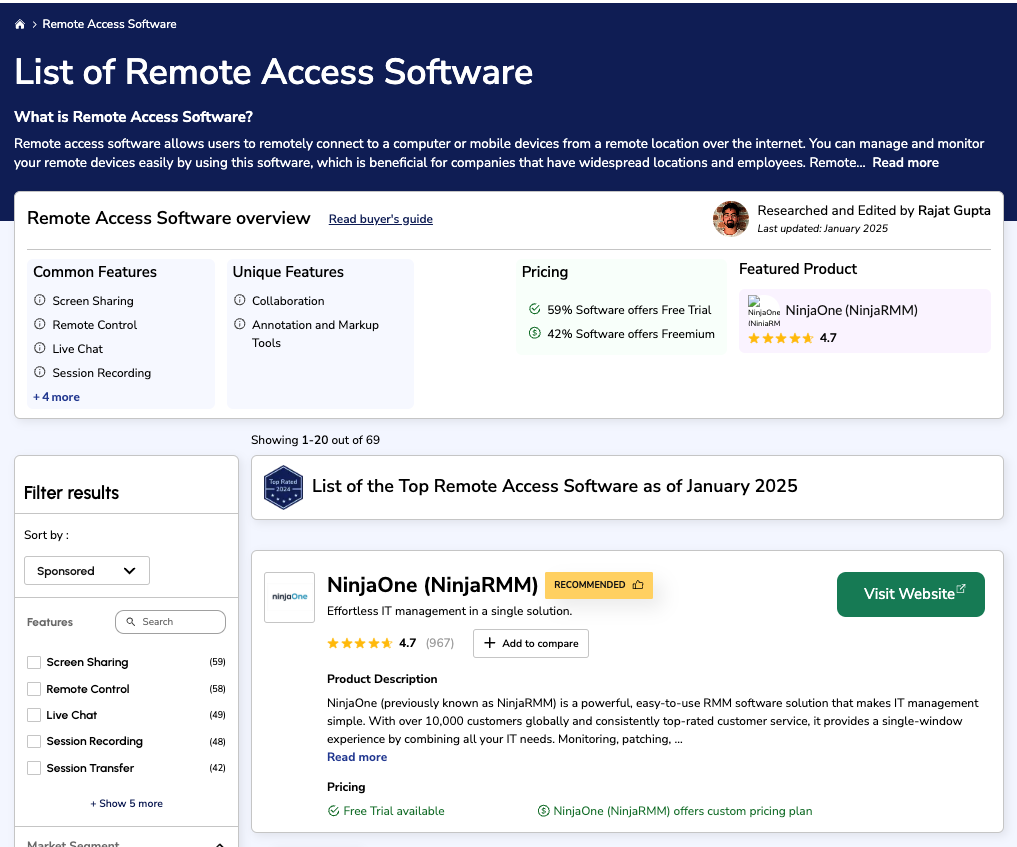Screen dimensions: 1017x847
Task: Click 'Showing 1-20 out of 69' text
Action: [315, 440]
